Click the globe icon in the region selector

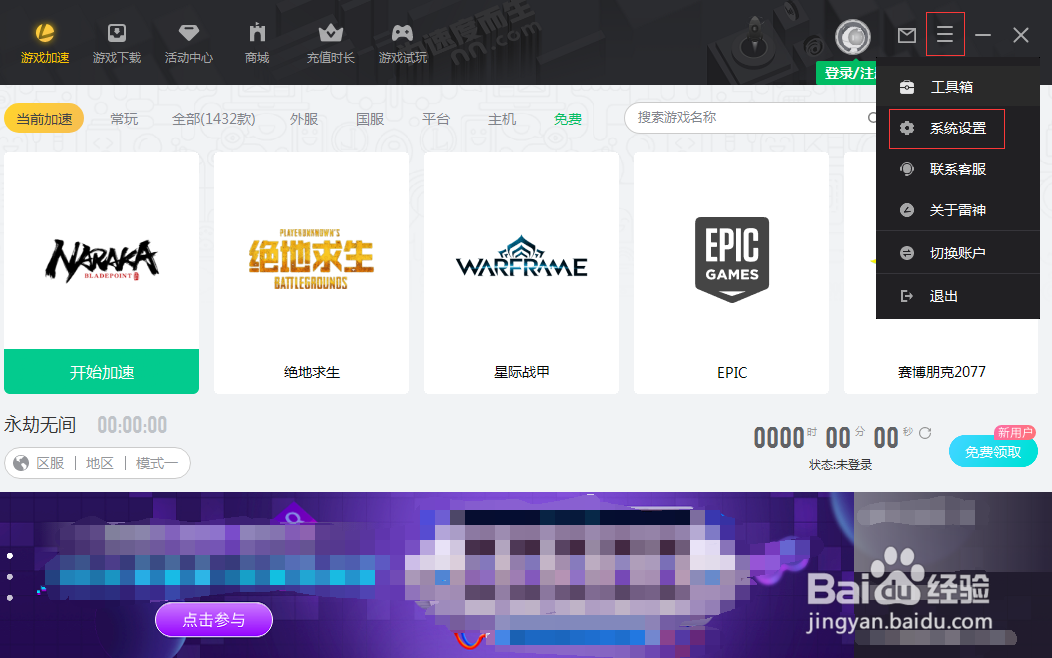(21, 463)
